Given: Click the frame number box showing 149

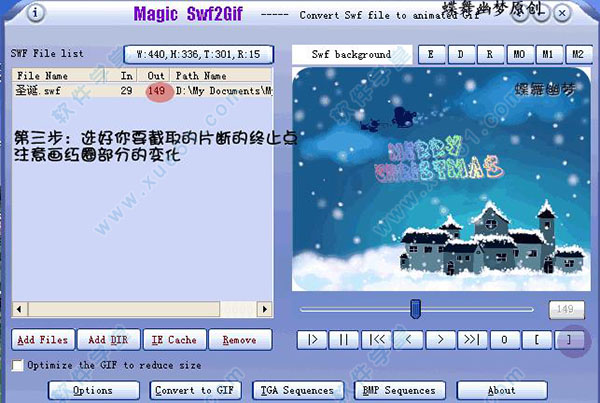Looking at the screenshot, I should coord(567,309).
